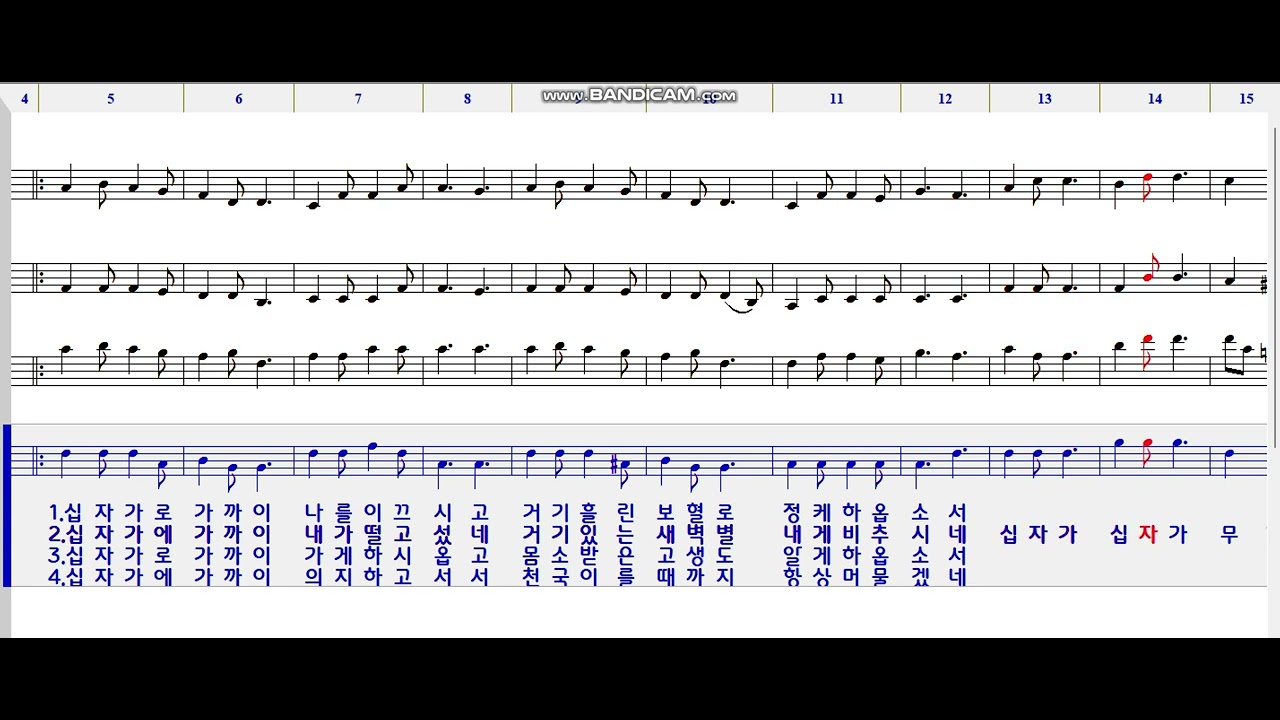Select the lyric syllable '항' in verse 4
Screen dimensions: 1280x720
pyautogui.click(x=793, y=576)
